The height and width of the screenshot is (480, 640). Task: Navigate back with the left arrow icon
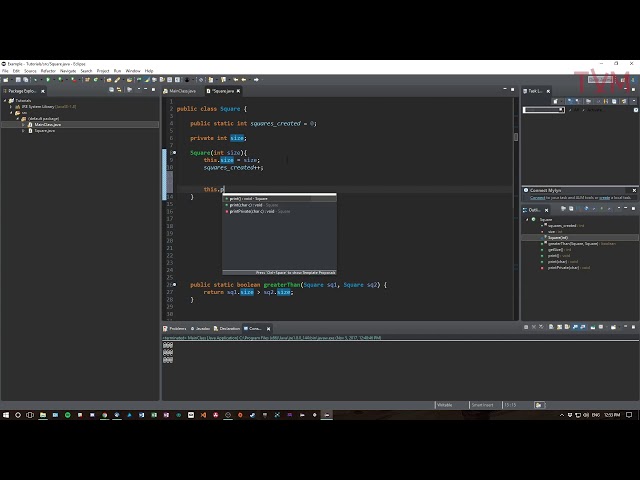tap(244, 80)
